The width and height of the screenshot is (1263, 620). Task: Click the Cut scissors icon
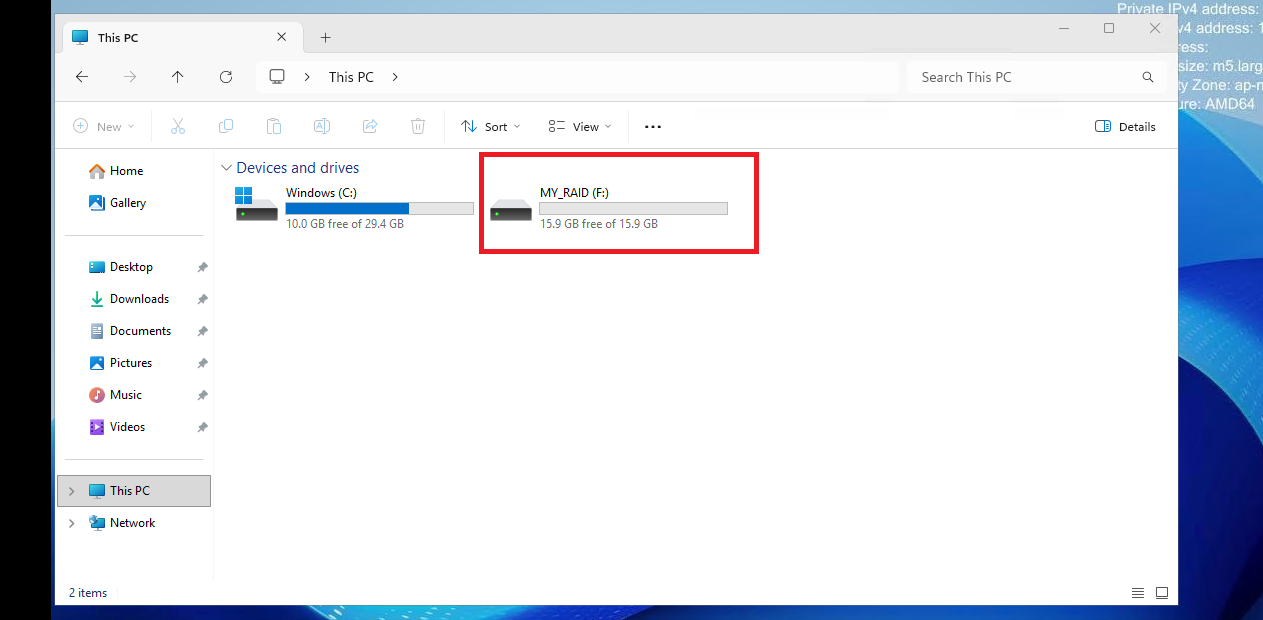point(178,126)
